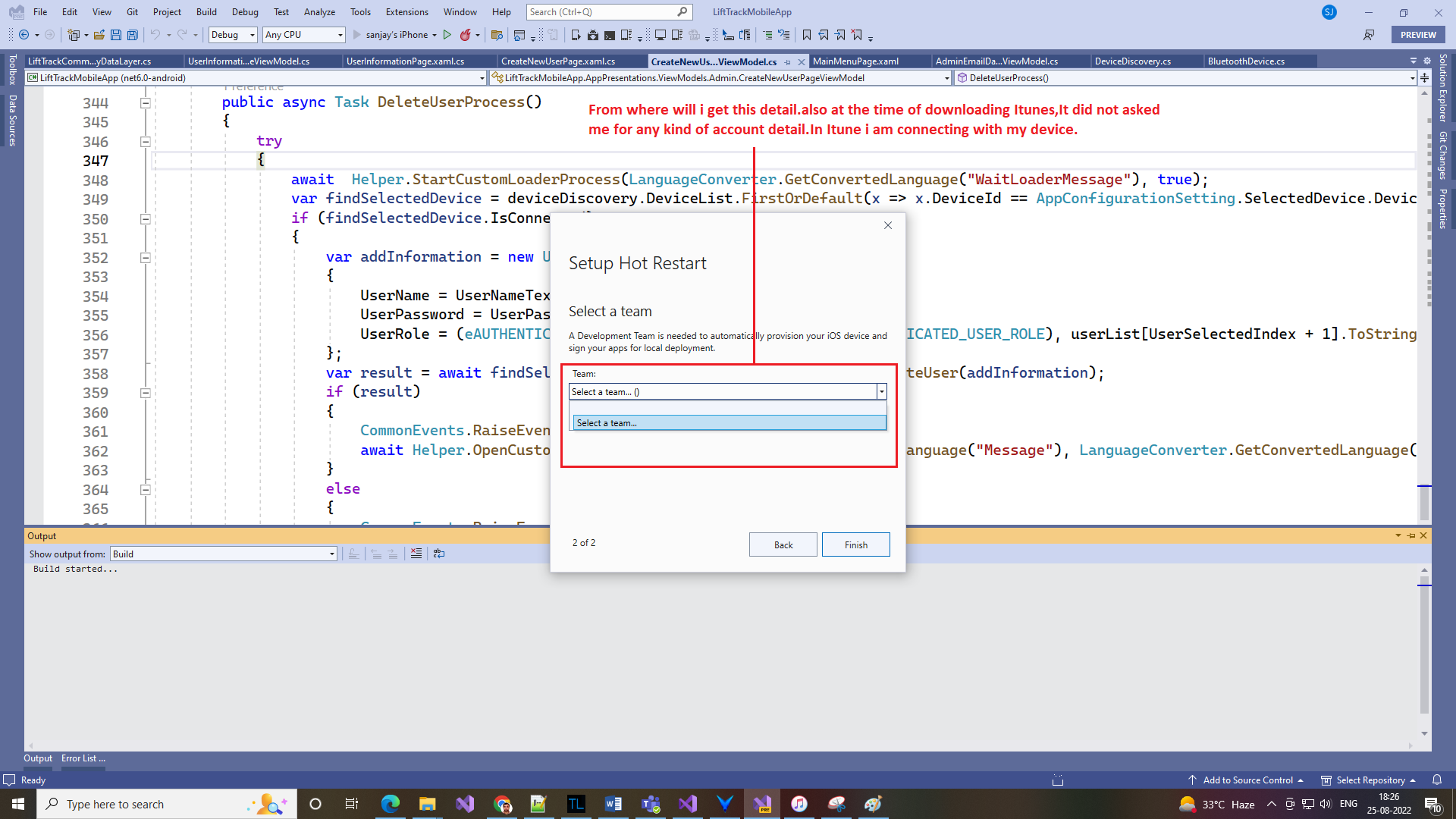
Task: Click the Back button in dialog
Action: (783, 544)
